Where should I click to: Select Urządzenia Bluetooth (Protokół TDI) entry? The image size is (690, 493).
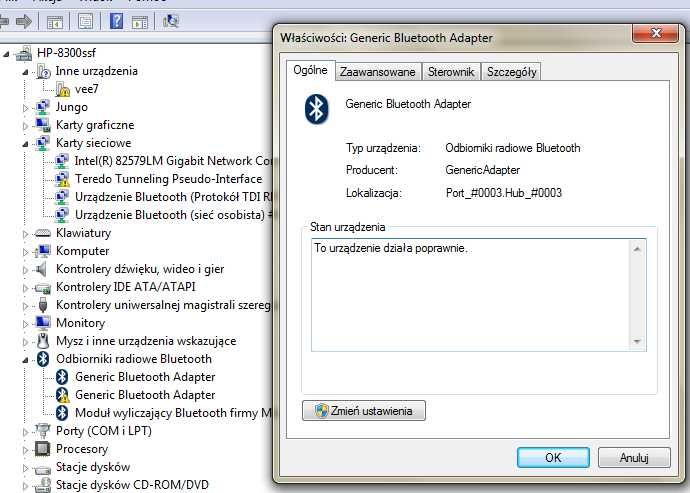point(173,197)
